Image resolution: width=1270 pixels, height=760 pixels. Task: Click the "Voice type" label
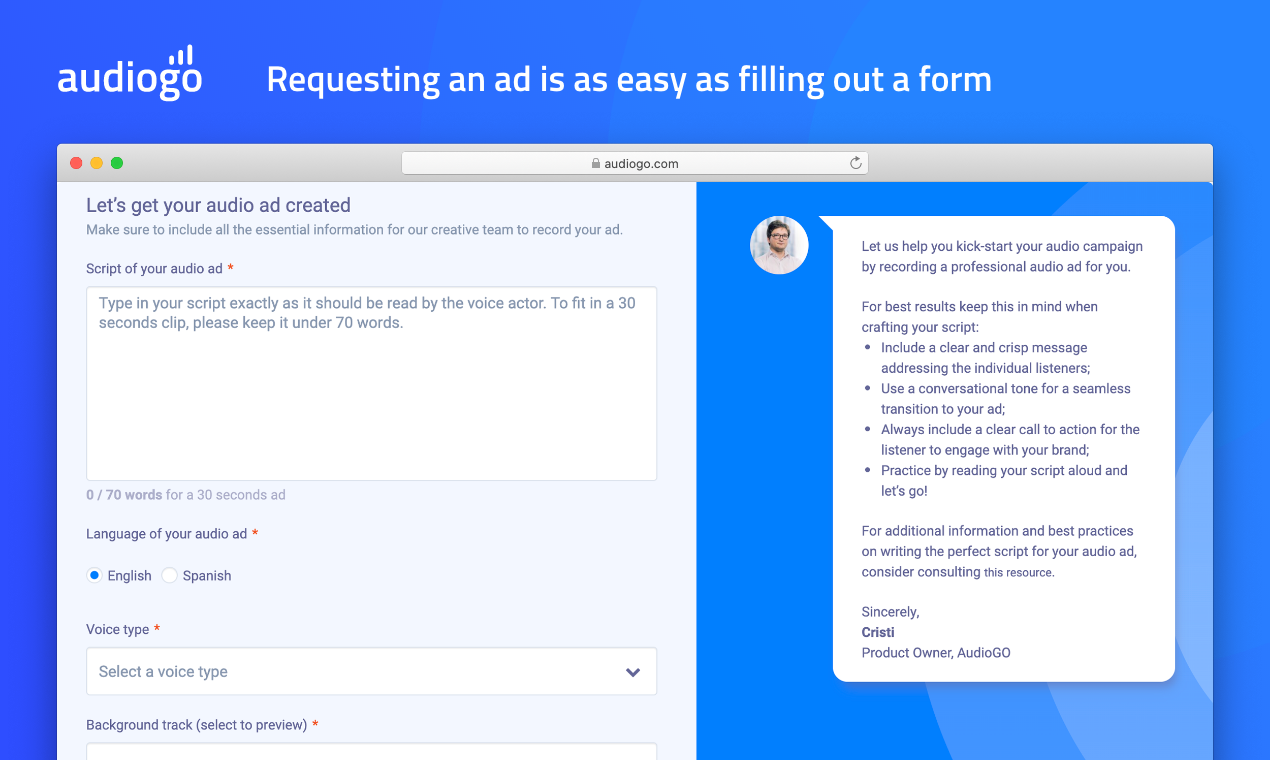click(117, 629)
